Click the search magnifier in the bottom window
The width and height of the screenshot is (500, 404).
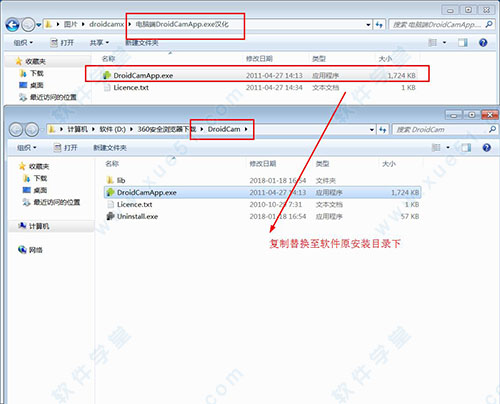[x=492, y=129]
